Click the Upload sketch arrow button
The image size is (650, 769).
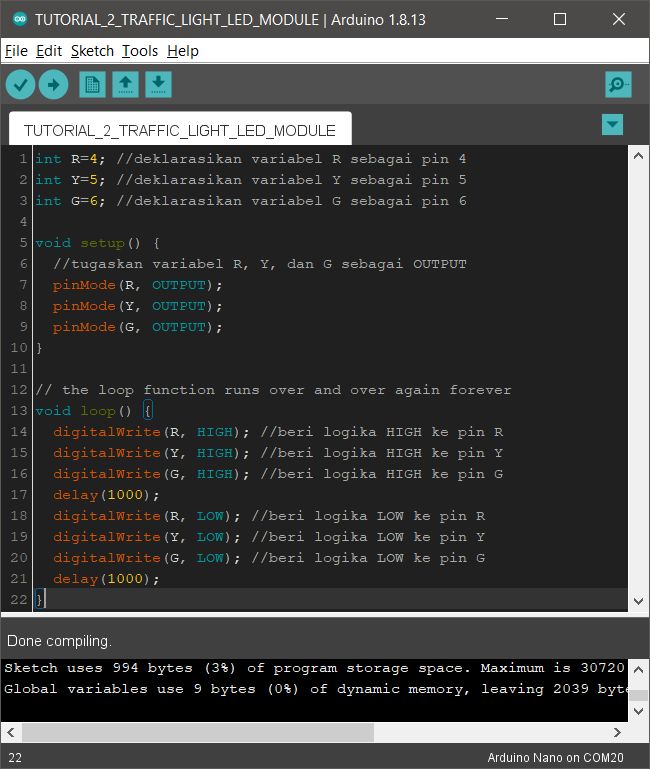(x=53, y=84)
